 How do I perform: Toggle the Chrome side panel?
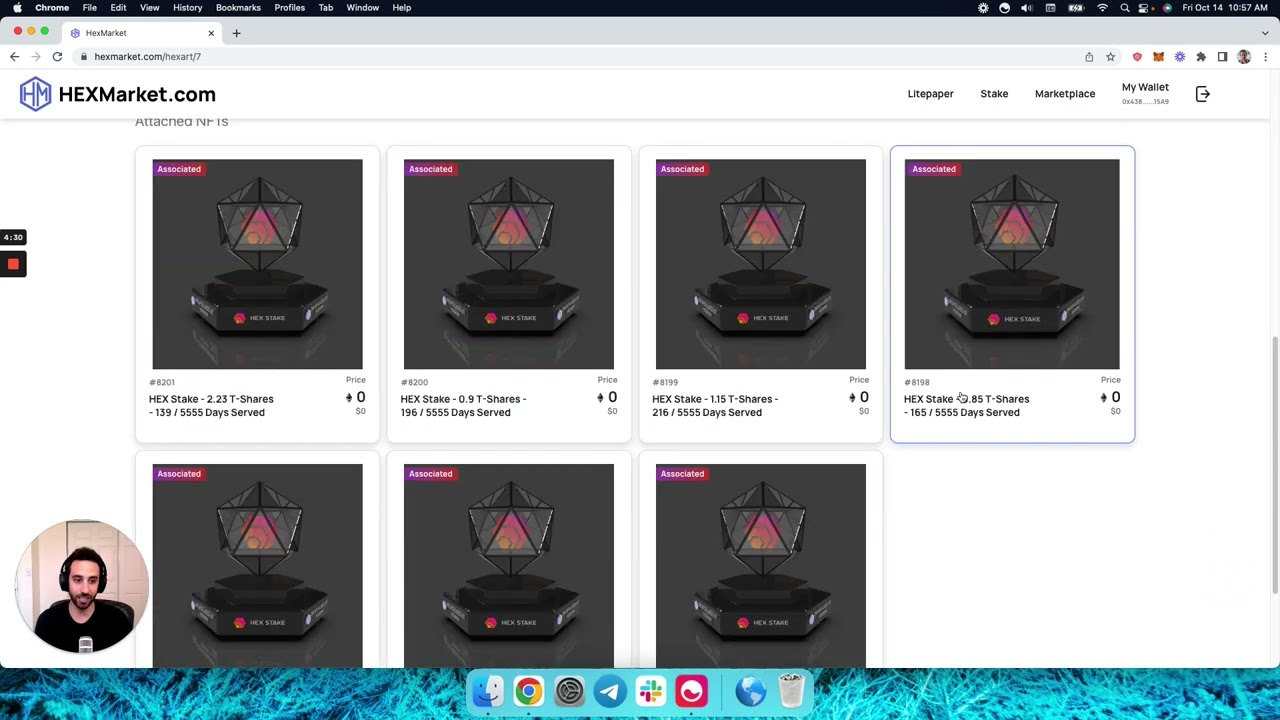[1222, 57]
